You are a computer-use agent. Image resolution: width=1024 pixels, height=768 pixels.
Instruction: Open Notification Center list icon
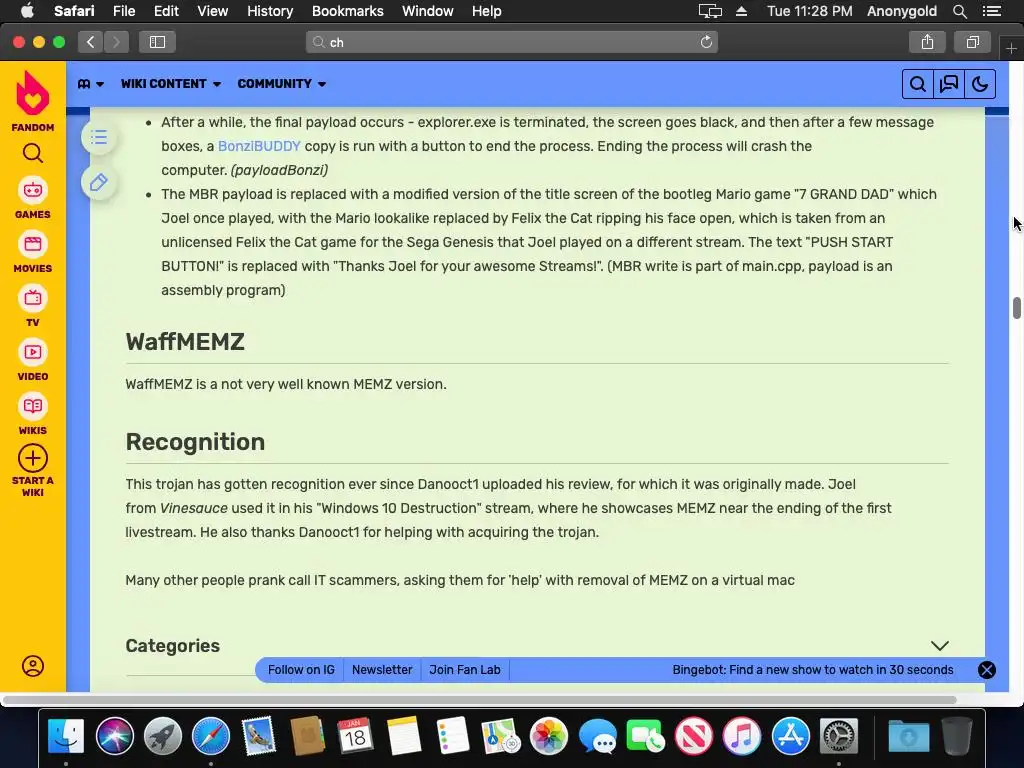[x=992, y=11]
